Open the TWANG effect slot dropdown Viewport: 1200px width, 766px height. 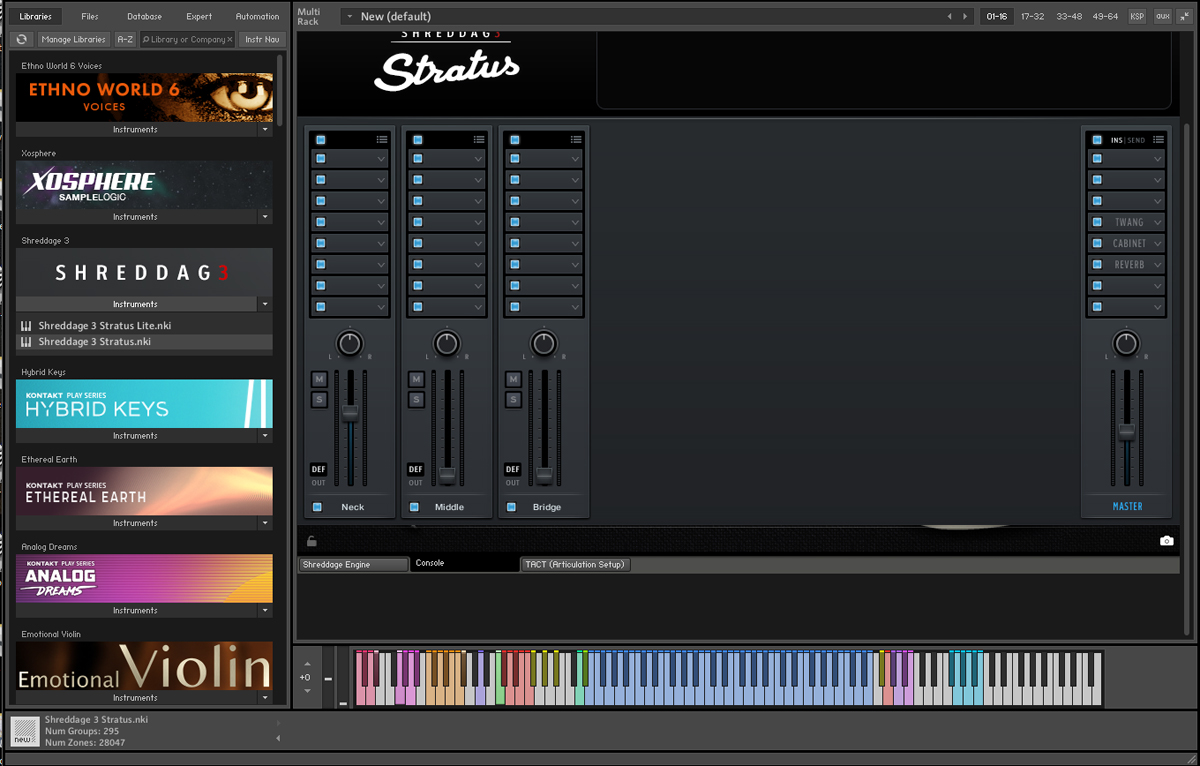pyautogui.click(x=1158, y=222)
